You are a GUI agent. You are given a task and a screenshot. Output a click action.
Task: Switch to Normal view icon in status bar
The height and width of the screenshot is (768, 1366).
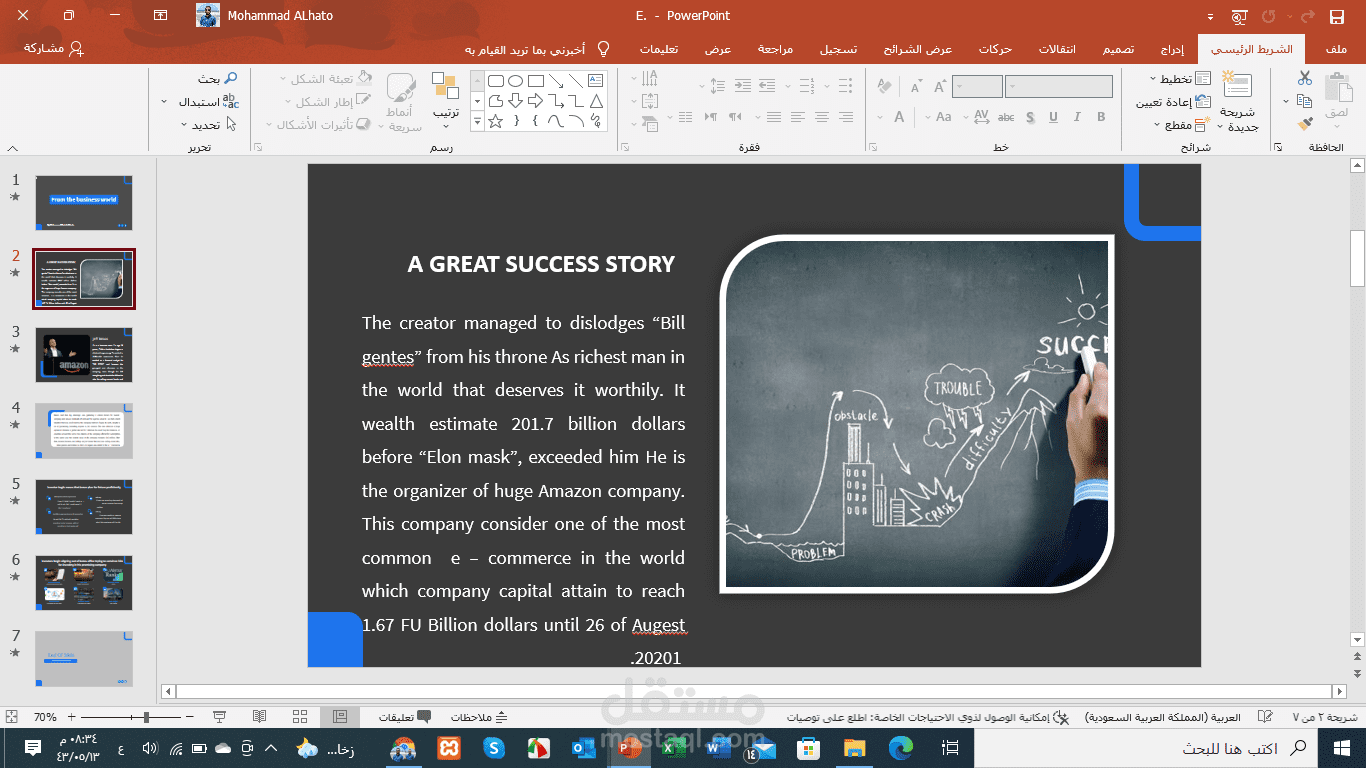pyautogui.click(x=340, y=717)
